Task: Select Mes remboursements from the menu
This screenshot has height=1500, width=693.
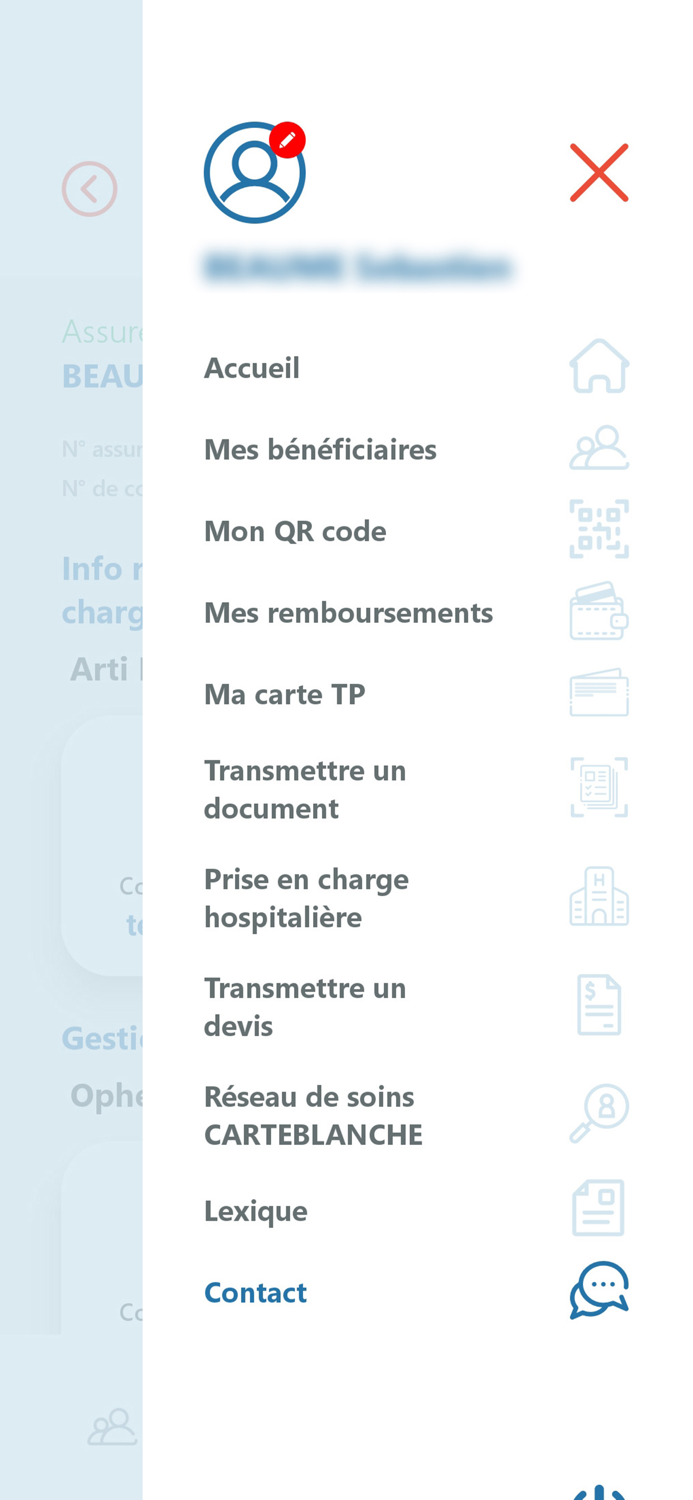Action: [349, 612]
